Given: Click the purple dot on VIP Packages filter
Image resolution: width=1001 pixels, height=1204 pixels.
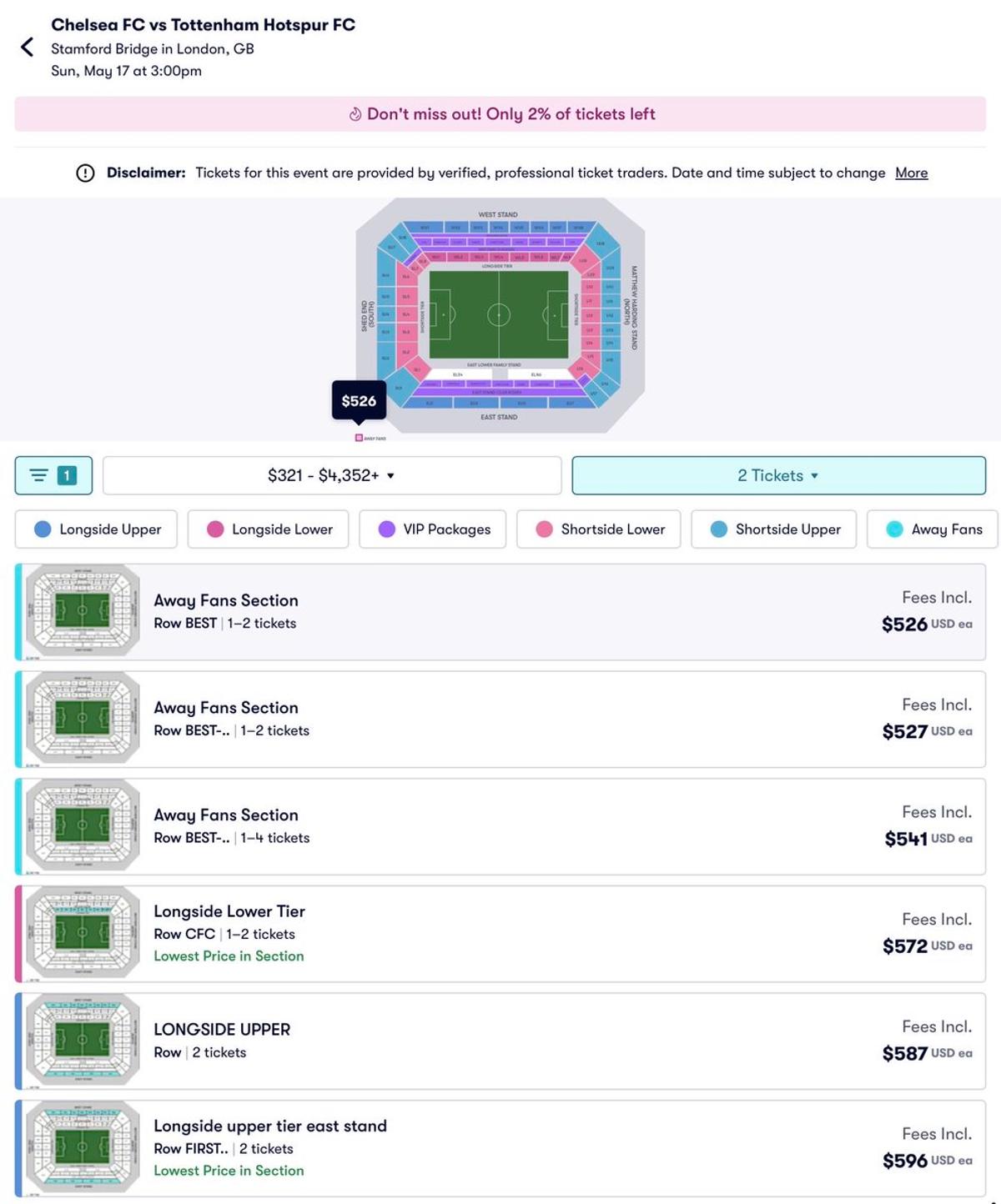Looking at the screenshot, I should point(385,529).
